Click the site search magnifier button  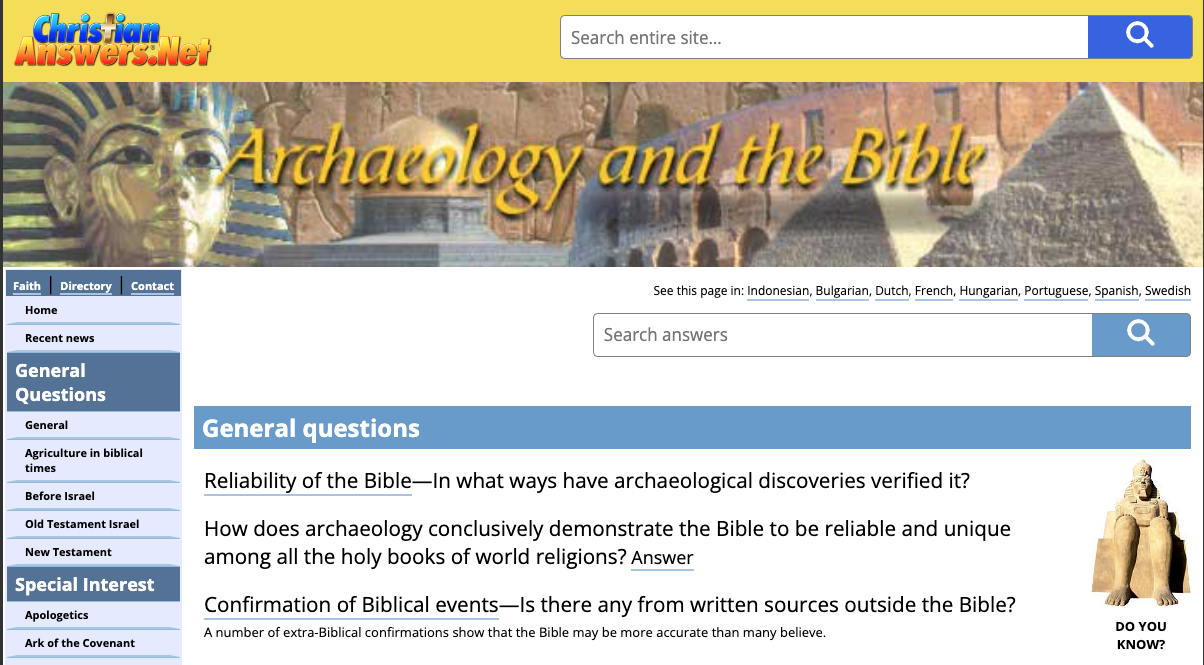coord(1139,37)
